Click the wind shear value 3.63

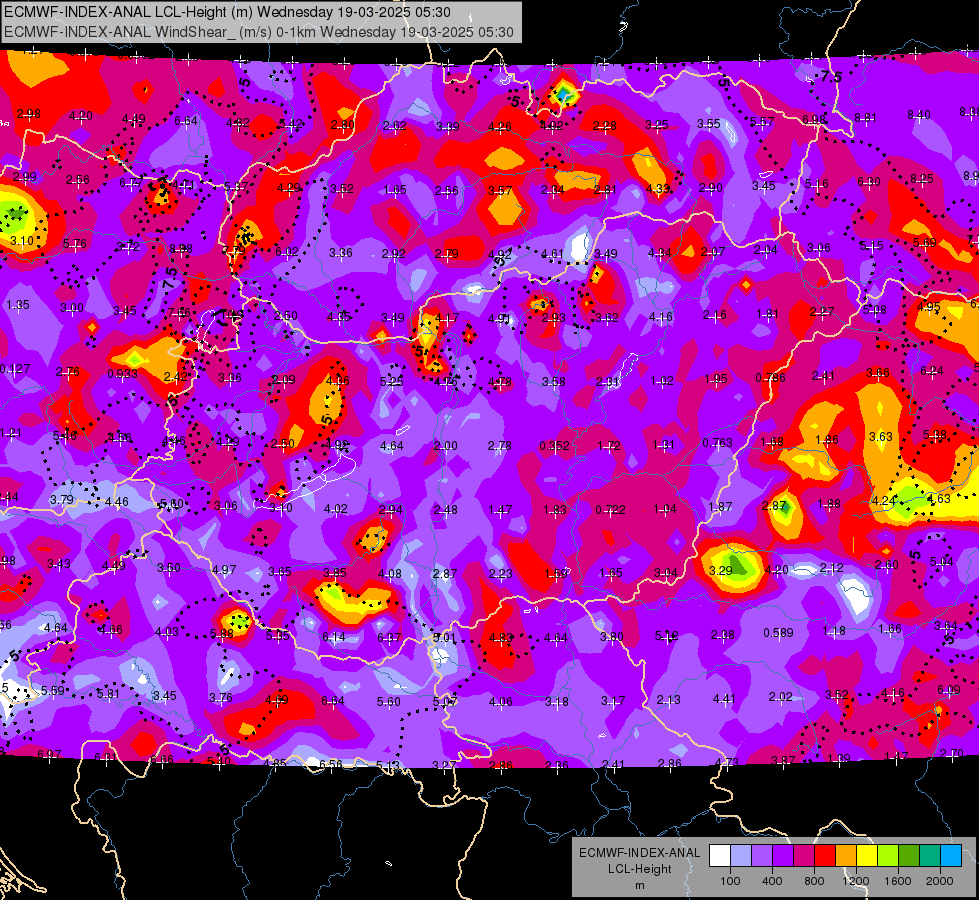(880, 436)
